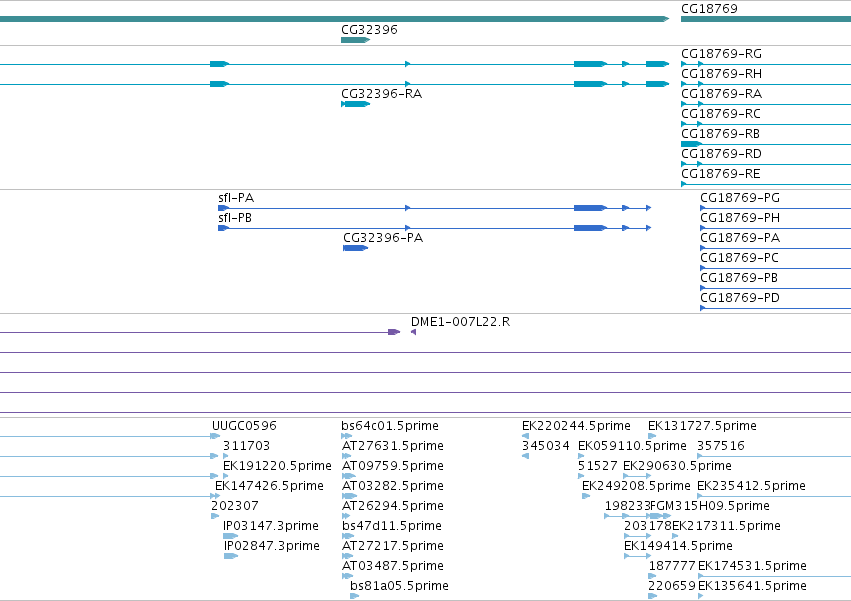Select bs81a05.5prime EST

point(354,596)
